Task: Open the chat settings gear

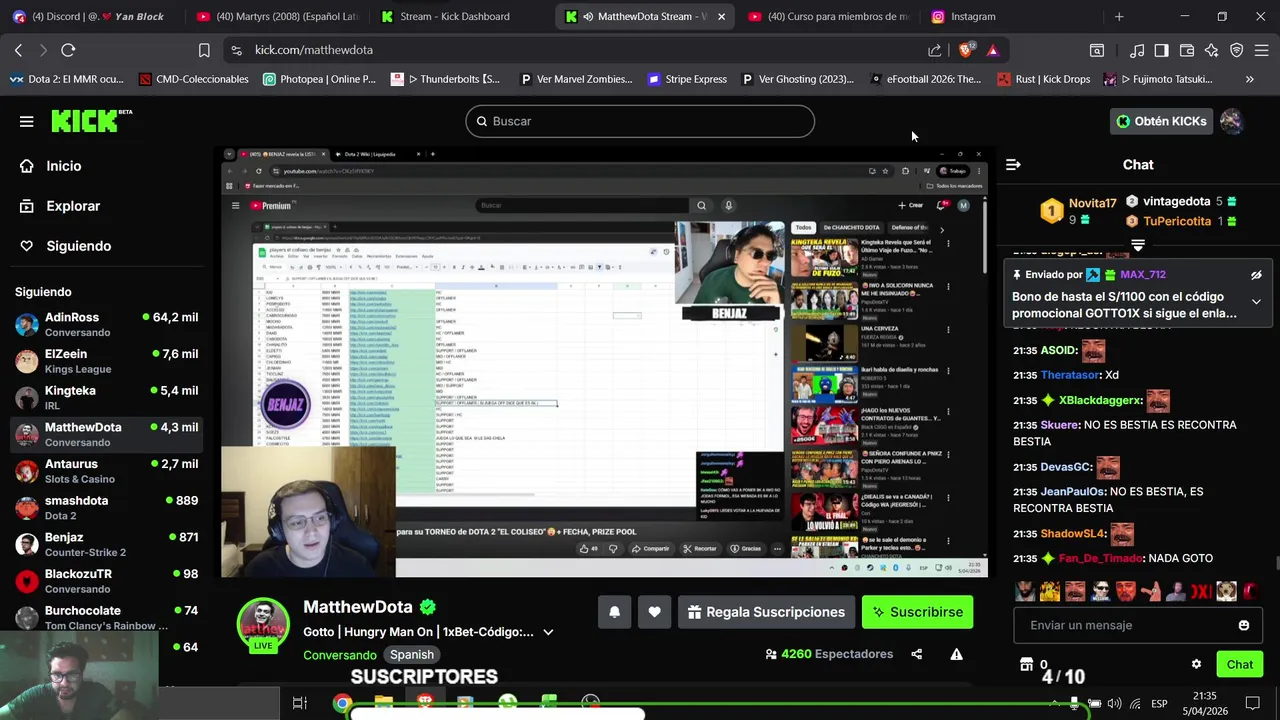Action: (1196, 664)
